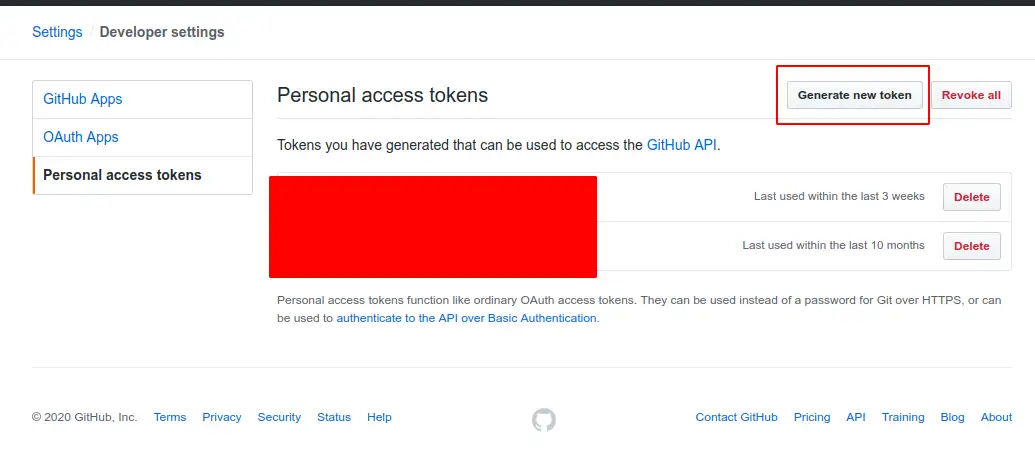The height and width of the screenshot is (457, 1035).
Task: Click the Revoke all button
Action: (971, 95)
